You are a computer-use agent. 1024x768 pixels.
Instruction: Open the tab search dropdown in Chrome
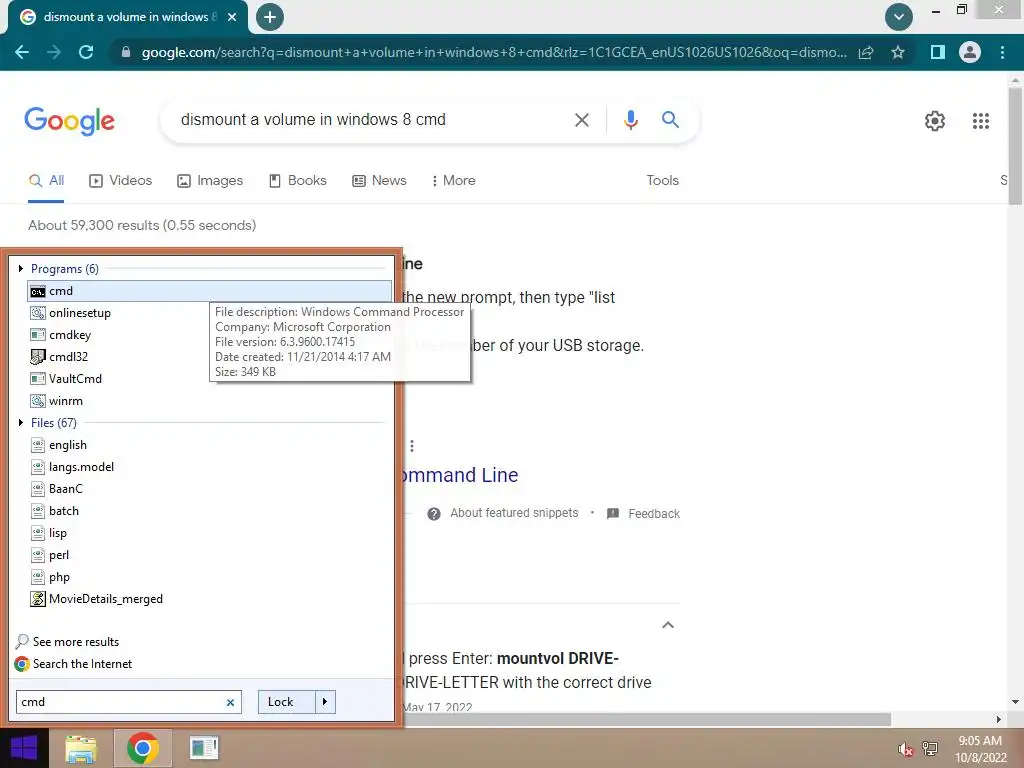click(899, 17)
